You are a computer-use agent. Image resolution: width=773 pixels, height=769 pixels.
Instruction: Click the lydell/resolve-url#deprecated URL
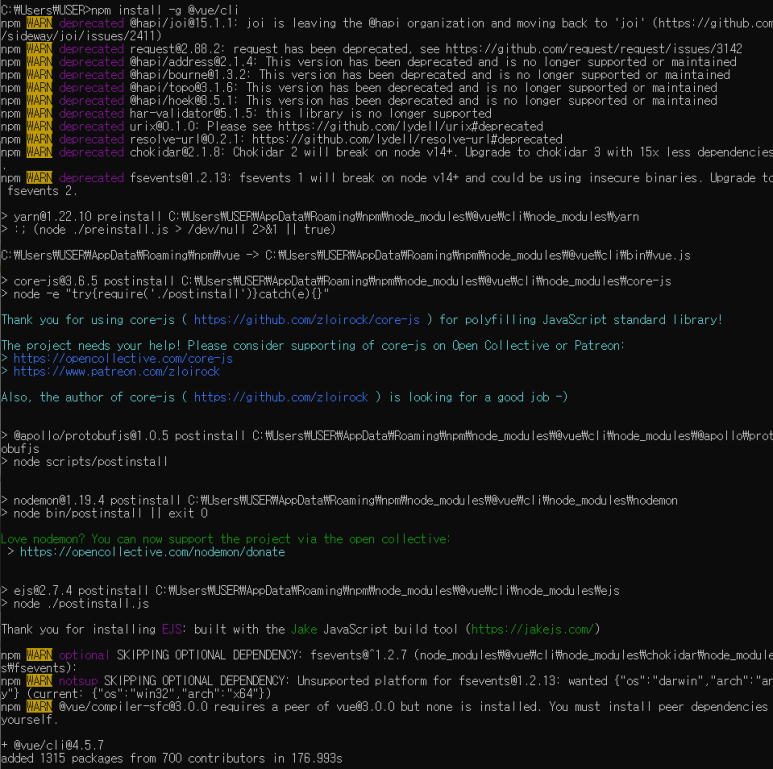[407, 139]
